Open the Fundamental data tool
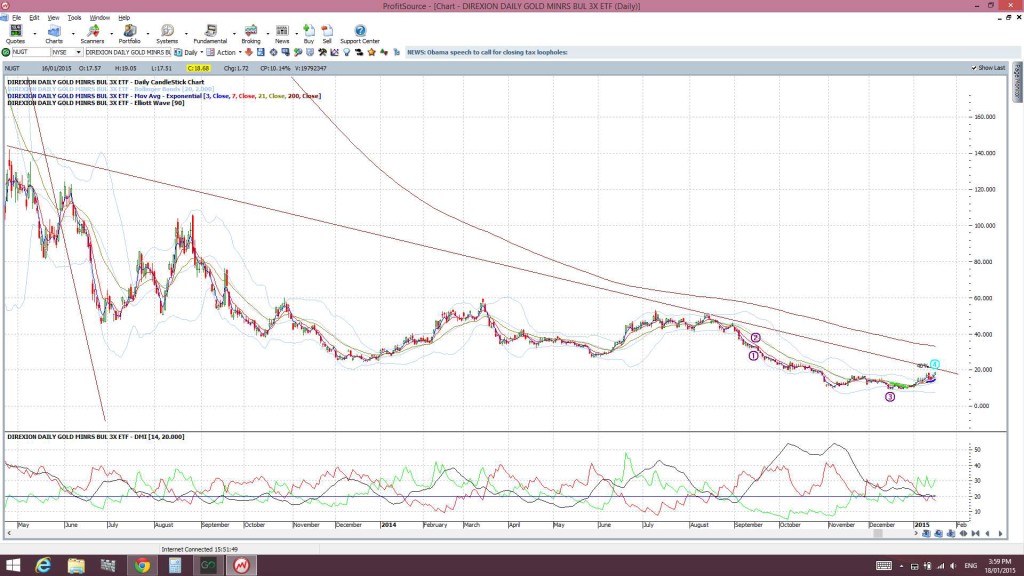Viewport: 1024px width, 576px height. (x=210, y=34)
